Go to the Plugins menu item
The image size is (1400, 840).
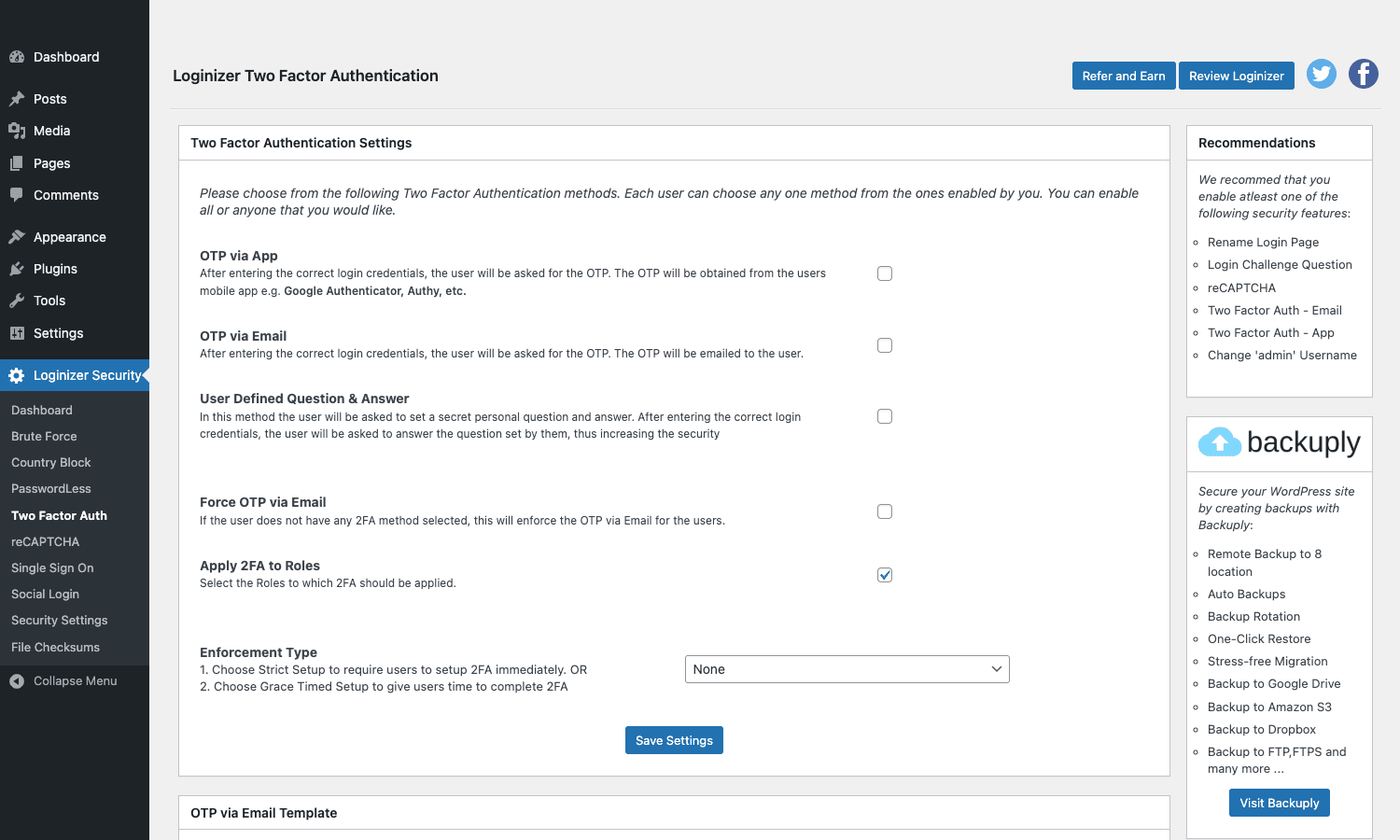click(56, 269)
